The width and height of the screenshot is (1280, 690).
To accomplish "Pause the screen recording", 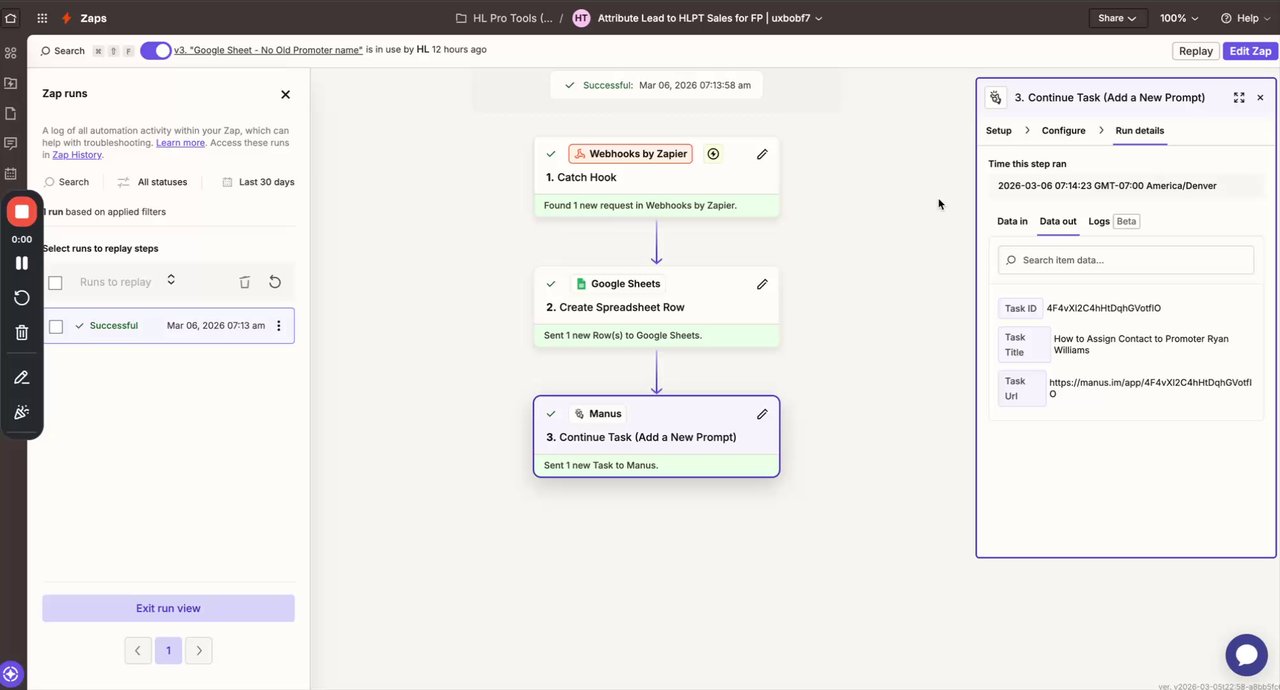I will (21, 263).
